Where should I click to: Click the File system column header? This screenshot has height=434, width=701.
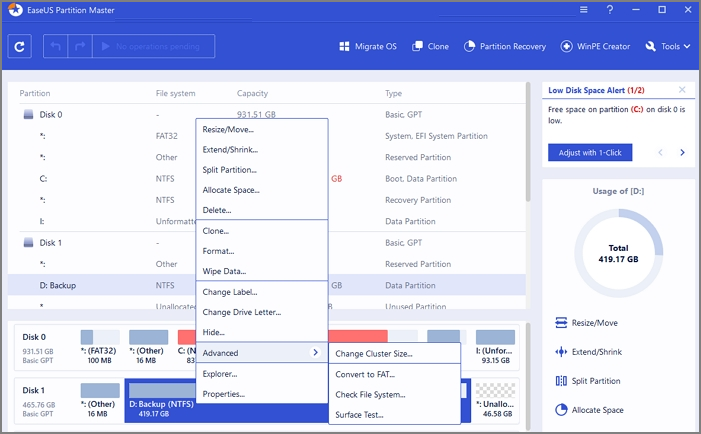[x=175, y=93]
